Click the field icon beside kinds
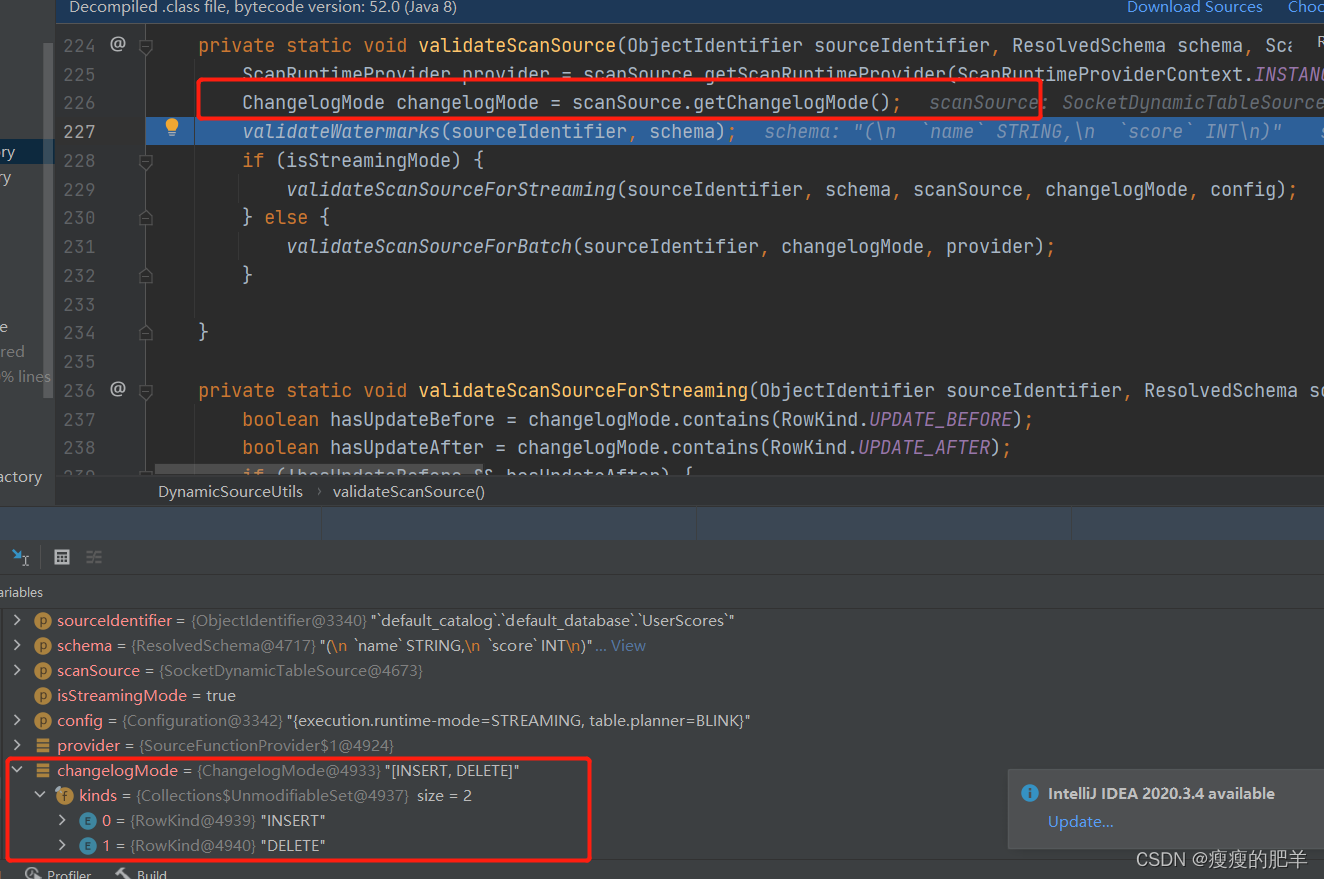Viewport: 1324px width, 879px height. [65, 796]
